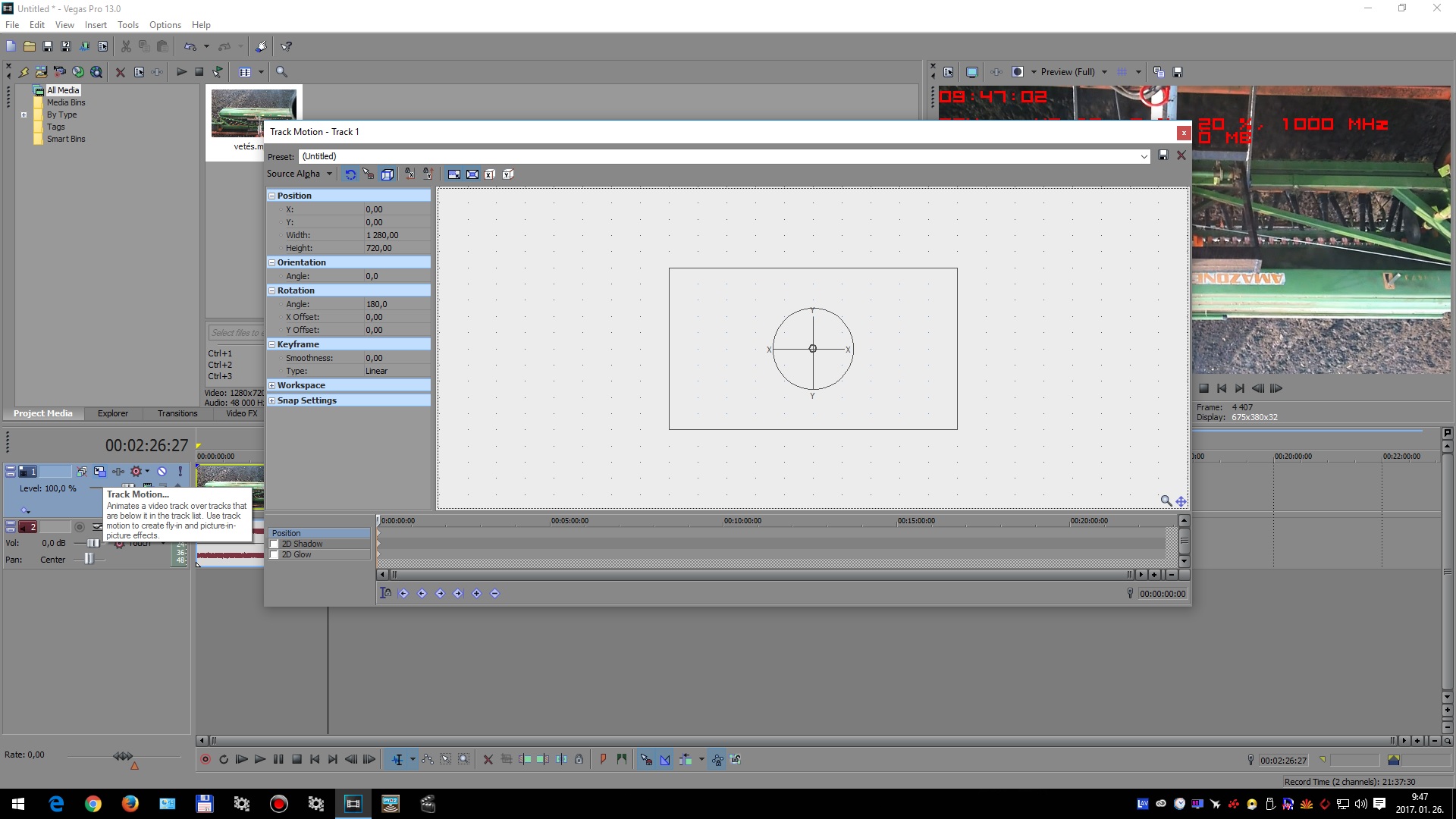Click the record button in transport bar

pos(205,760)
